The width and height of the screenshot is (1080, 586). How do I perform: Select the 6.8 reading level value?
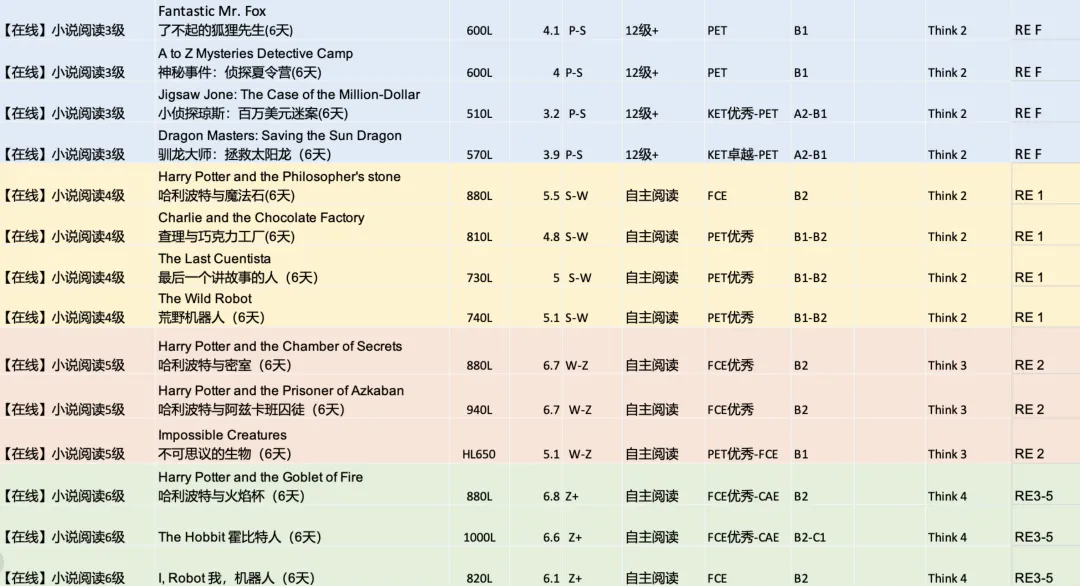(551, 496)
